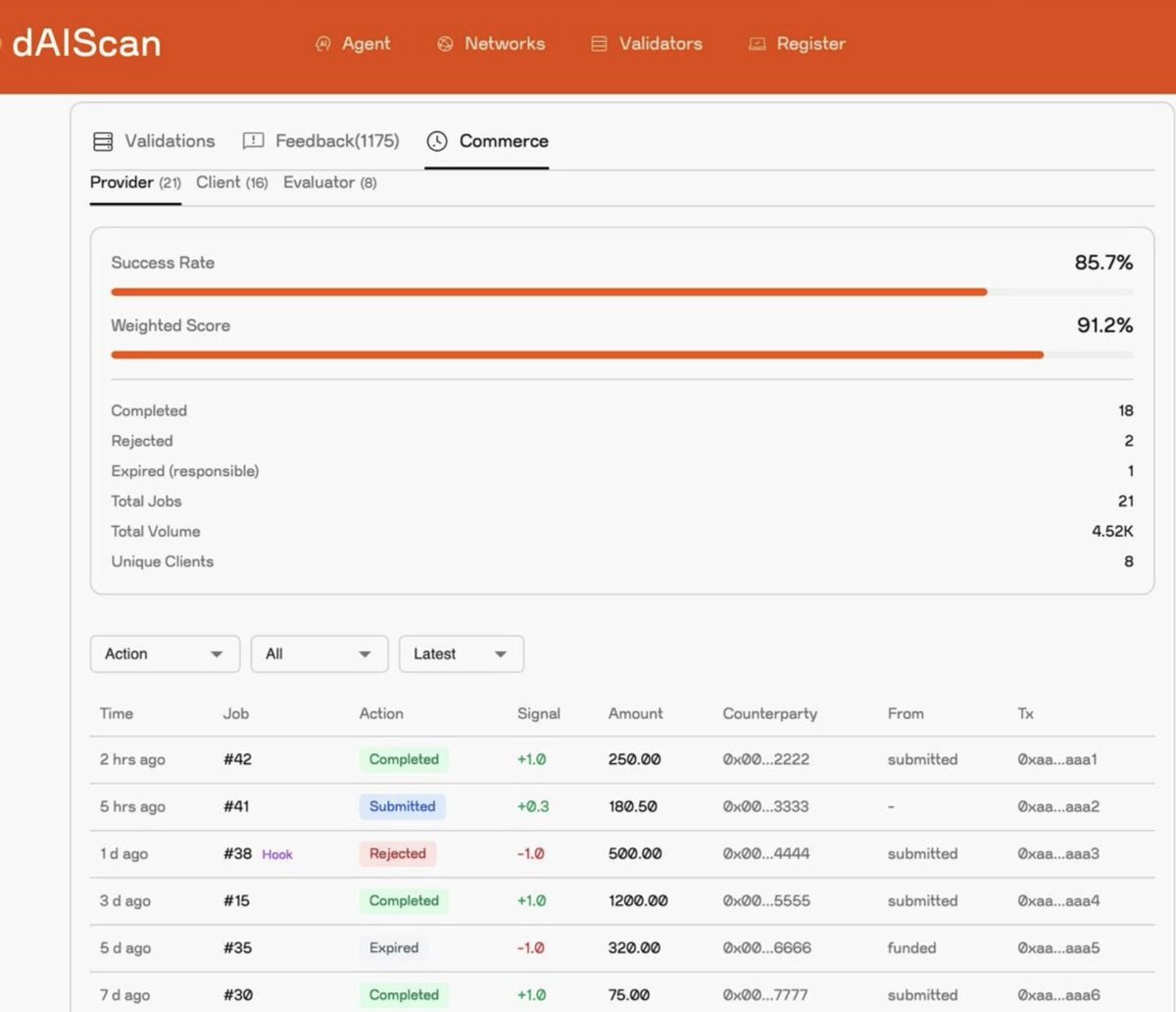The width and height of the screenshot is (1176, 1012).
Task: Click the Expired badge for job #35
Action: (x=394, y=947)
